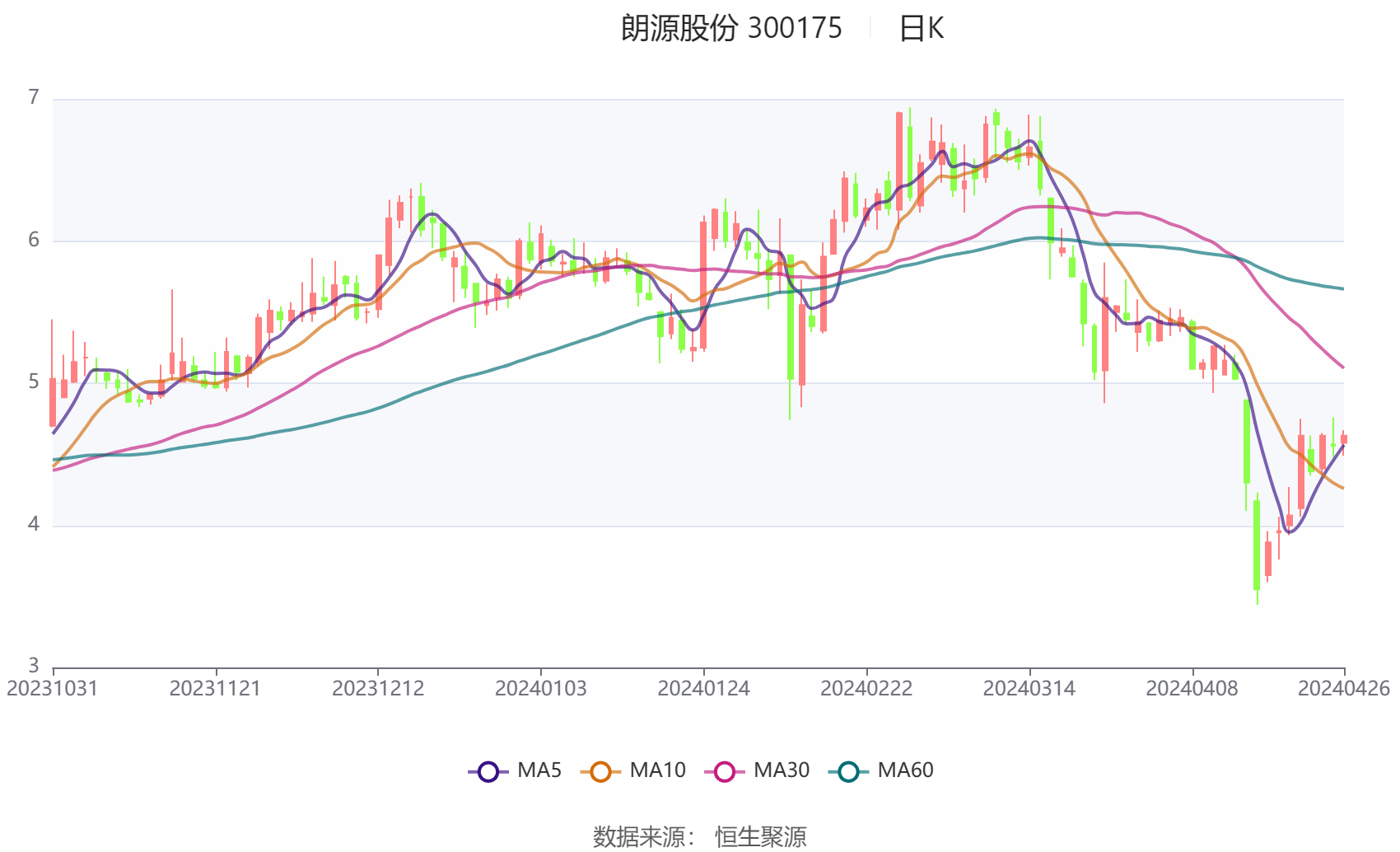Viewport: 1400px width, 852px height.
Task: Click the price axis value 6
Action: (34, 241)
